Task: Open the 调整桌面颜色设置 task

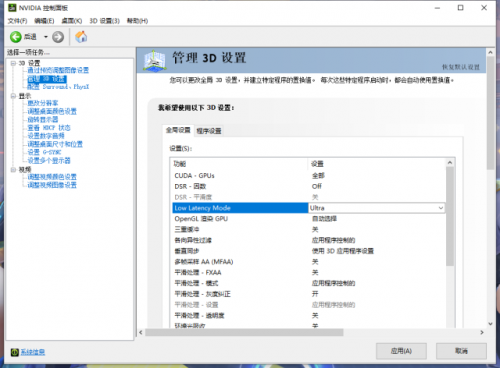Action: (x=52, y=111)
